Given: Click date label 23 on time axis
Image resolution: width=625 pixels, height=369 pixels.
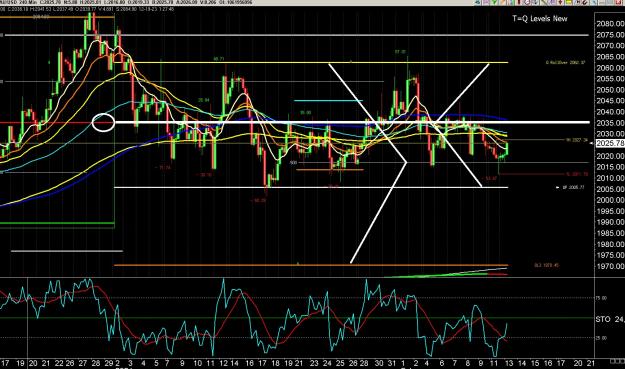Looking at the screenshot, I should (314, 363).
